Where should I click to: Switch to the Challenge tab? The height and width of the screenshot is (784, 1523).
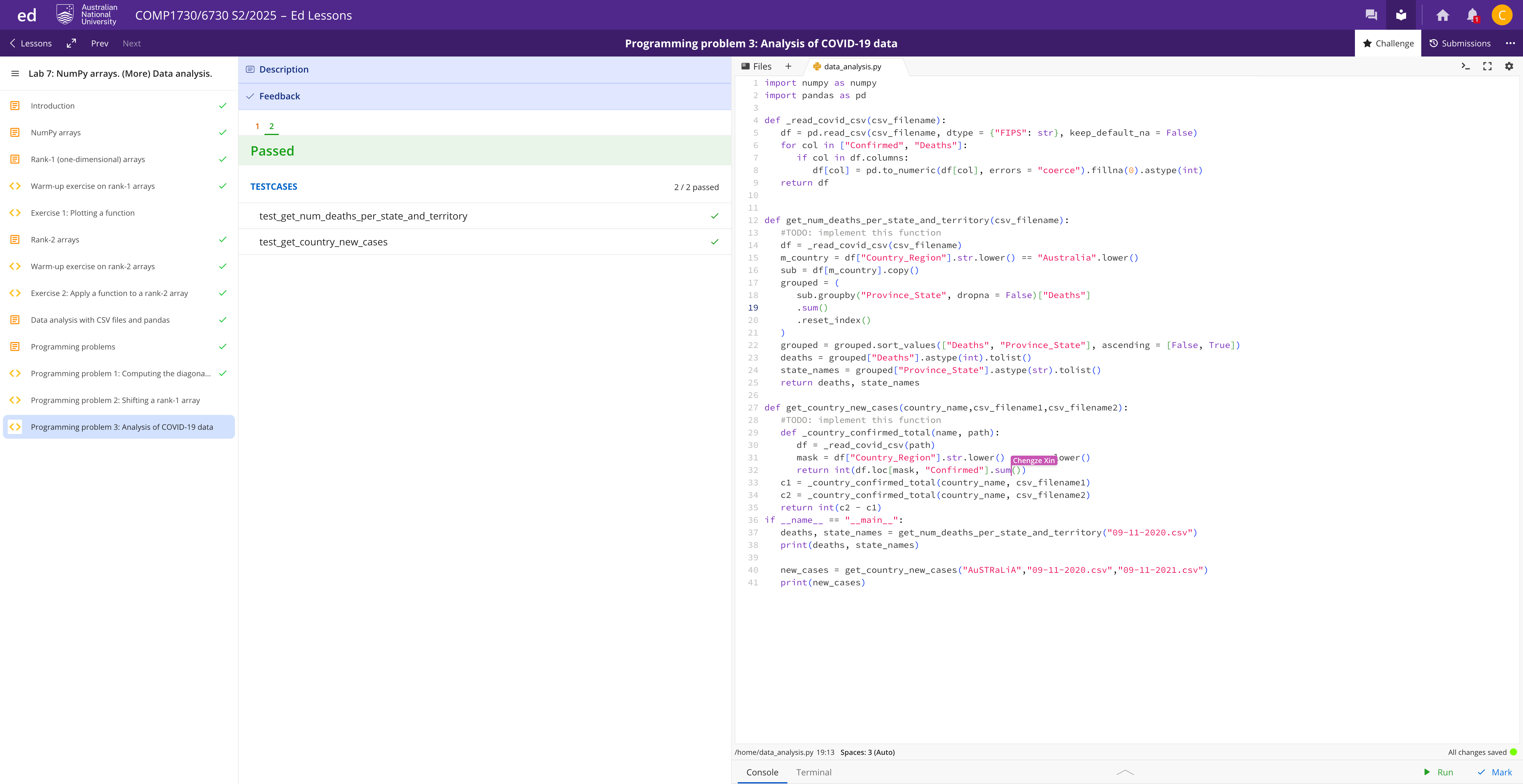(x=1388, y=43)
